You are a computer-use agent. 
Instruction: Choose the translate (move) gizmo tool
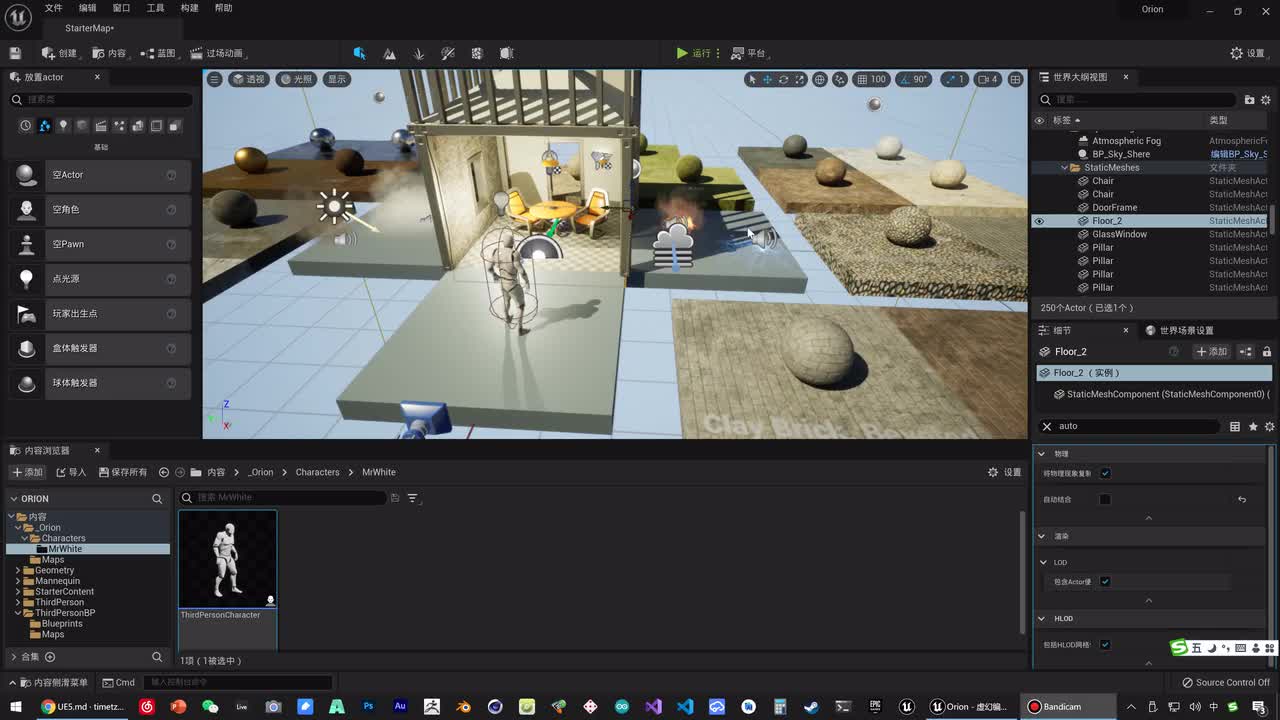click(768, 79)
